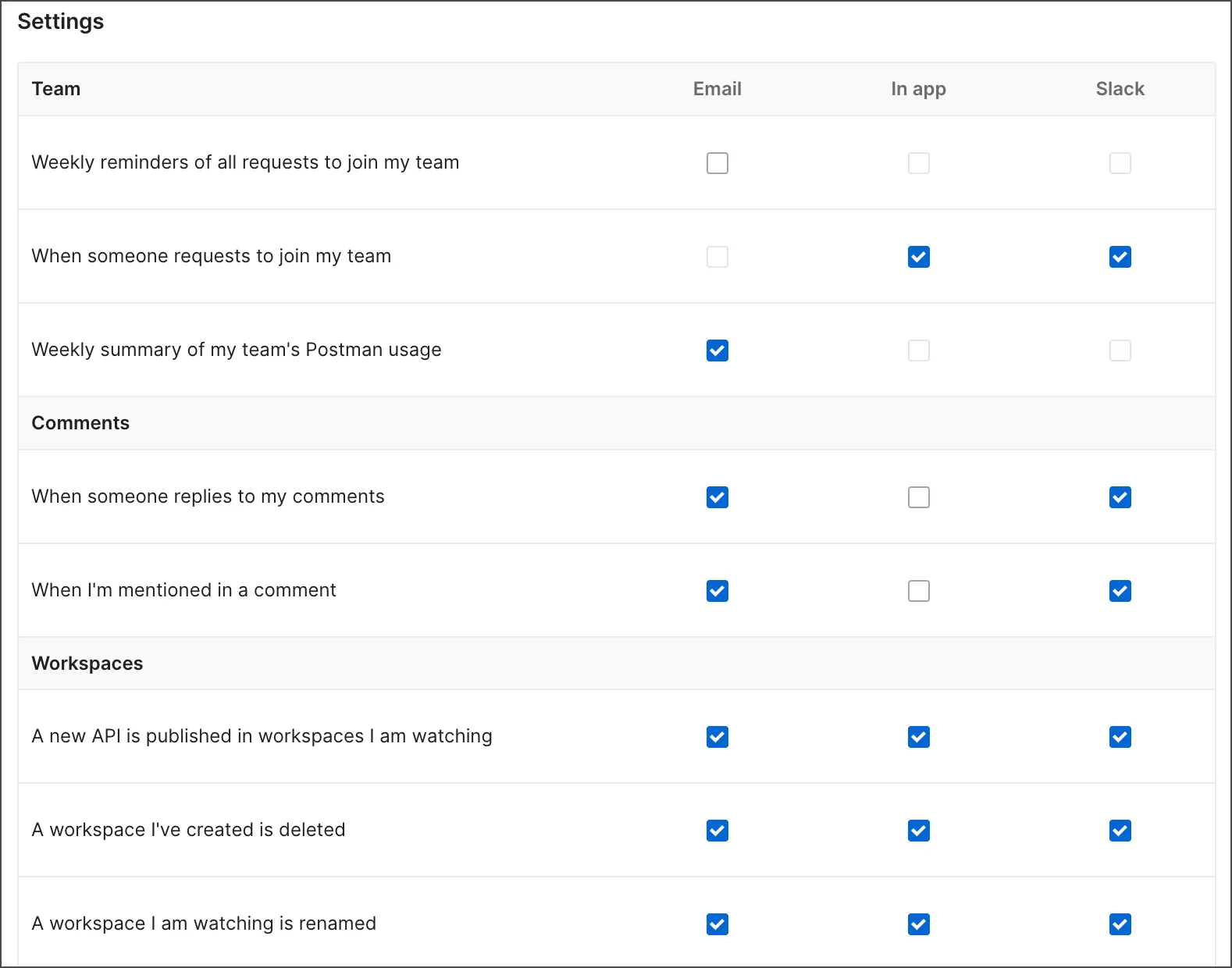Check In app for mentions in a comment
The height and width of the screenshot is (968, 1232).
[918, 591]
